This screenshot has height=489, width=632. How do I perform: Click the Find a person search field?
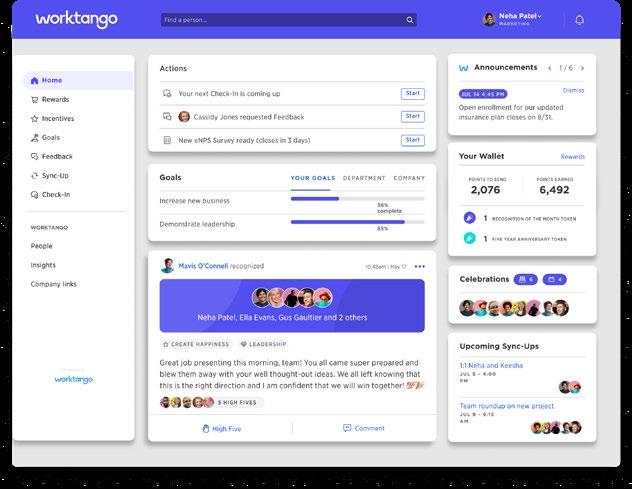[289, 20]
